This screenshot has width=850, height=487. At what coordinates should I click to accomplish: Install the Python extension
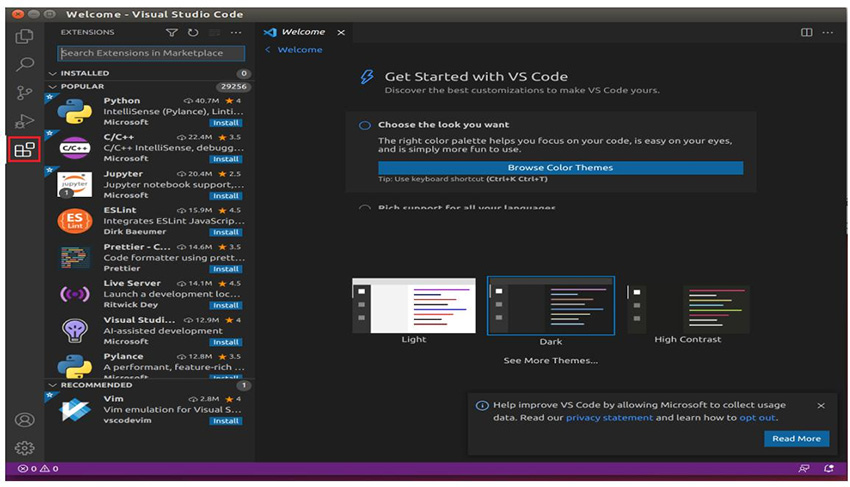[226, 123]
